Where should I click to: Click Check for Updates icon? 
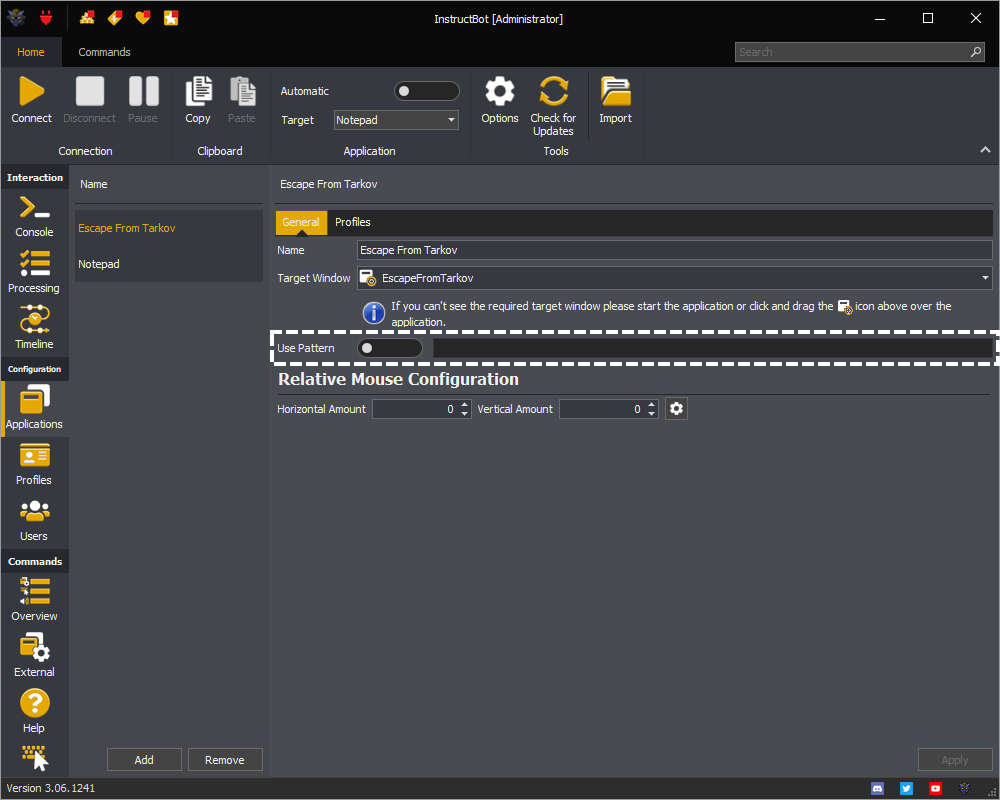(x=553, y=91)
